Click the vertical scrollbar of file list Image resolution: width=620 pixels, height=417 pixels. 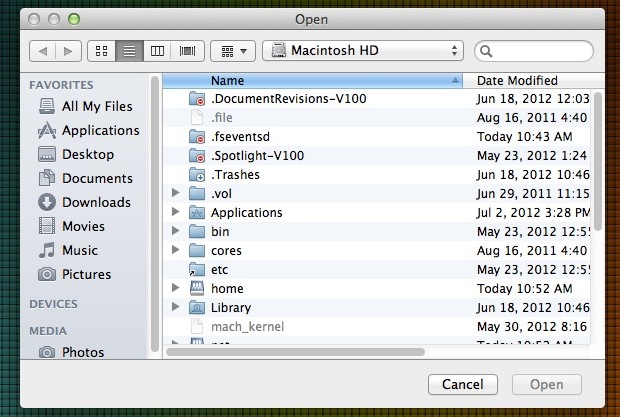(597, 161)
